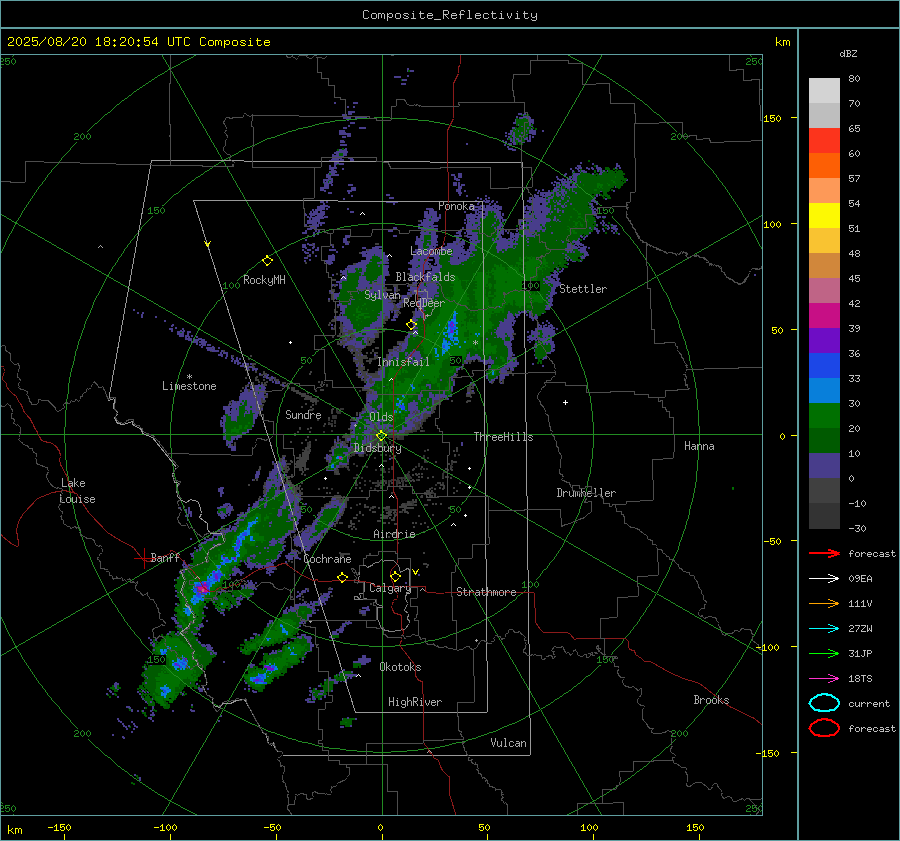Viewport: 900px width, 841px height.
Task: Click the Strathmore label
Action: [486, 592]
